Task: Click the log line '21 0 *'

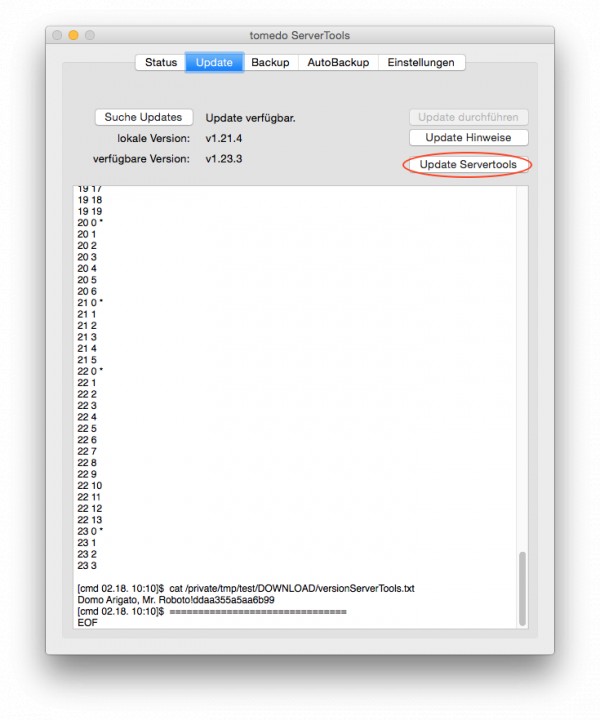Action: (90, 303)
